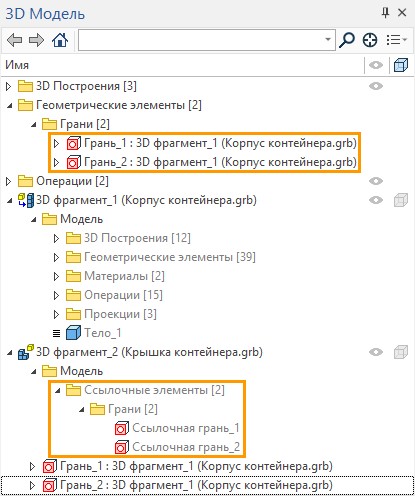Expand the 3D Построения [3] folder
This screenshot has width=415, height=496.
click(9, 86)
